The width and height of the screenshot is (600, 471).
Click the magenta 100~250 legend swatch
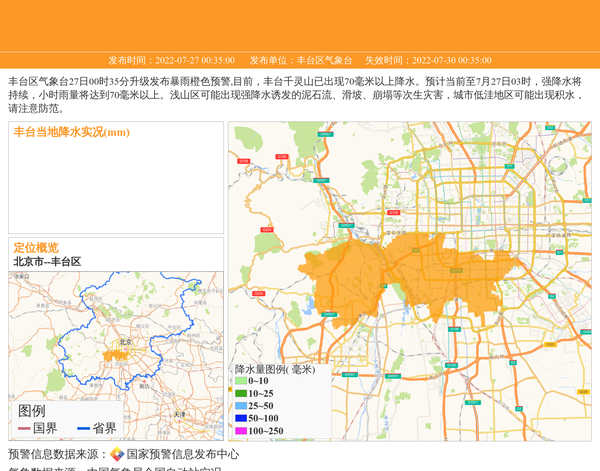[x=241, y=431]
